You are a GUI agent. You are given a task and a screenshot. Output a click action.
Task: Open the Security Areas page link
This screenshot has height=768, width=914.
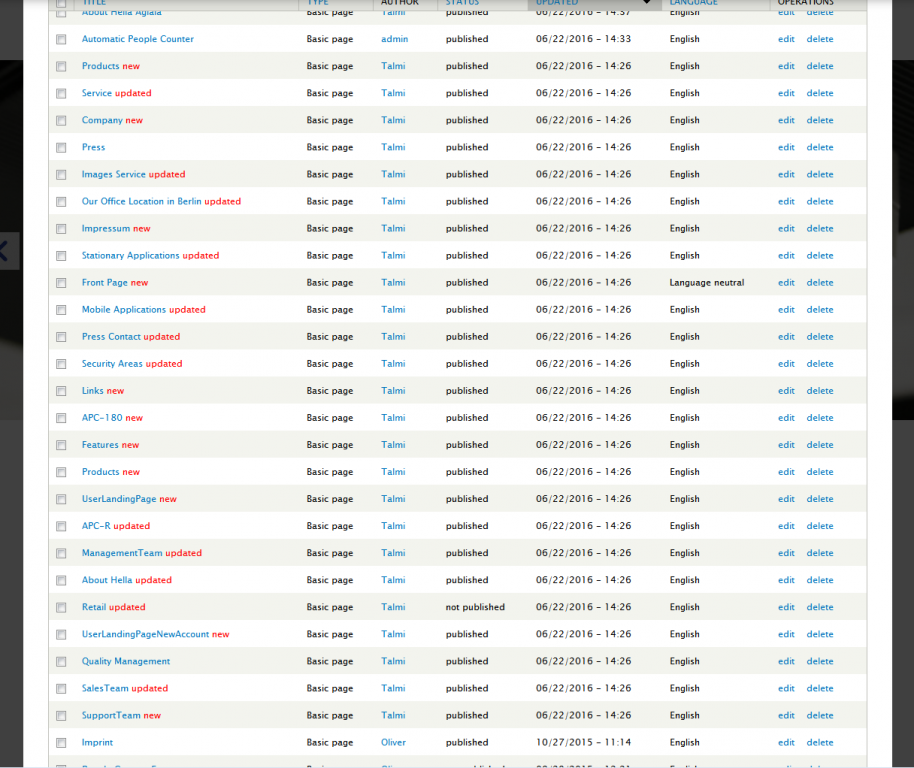point(112,364)
